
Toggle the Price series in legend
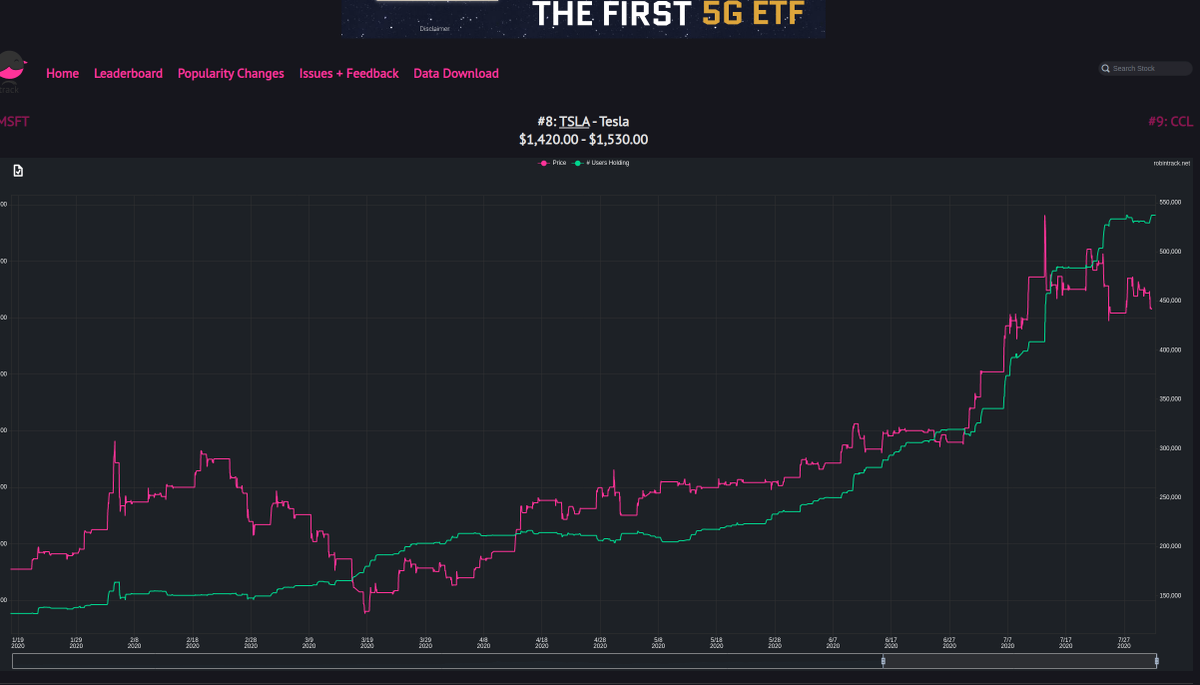tap(553, 162)
